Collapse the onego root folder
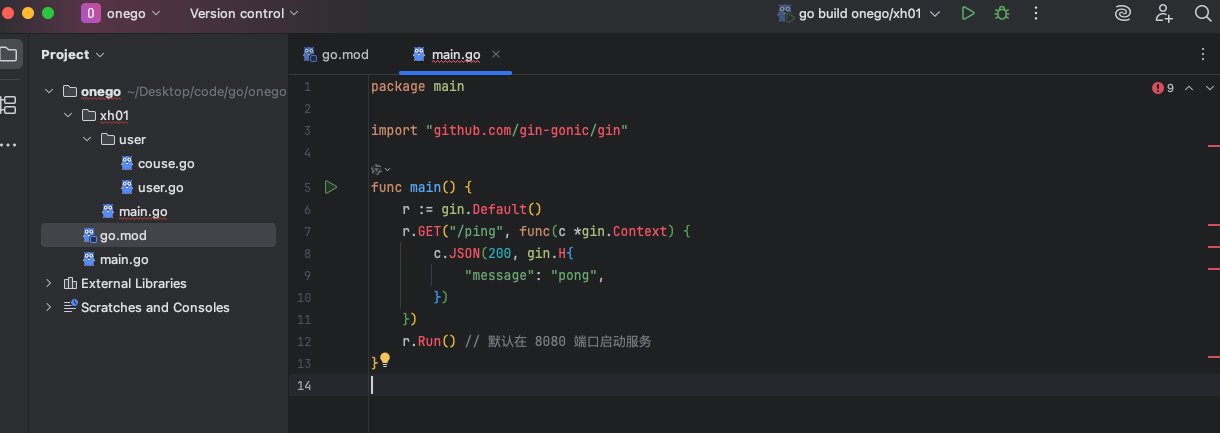 [x=49, y=91]
